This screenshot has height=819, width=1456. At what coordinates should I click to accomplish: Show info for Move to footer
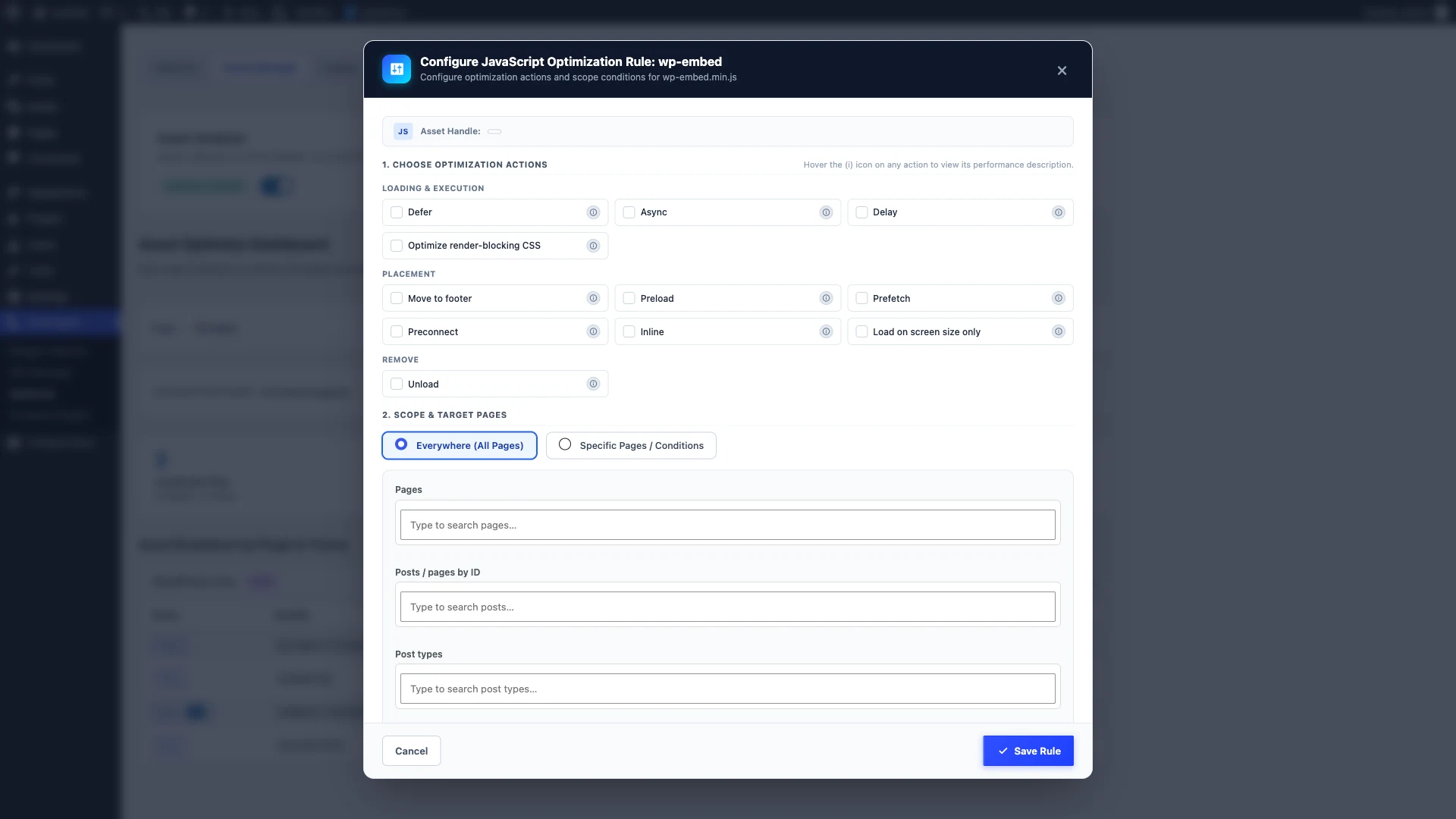pyautogui.click(x=593, y=298)
